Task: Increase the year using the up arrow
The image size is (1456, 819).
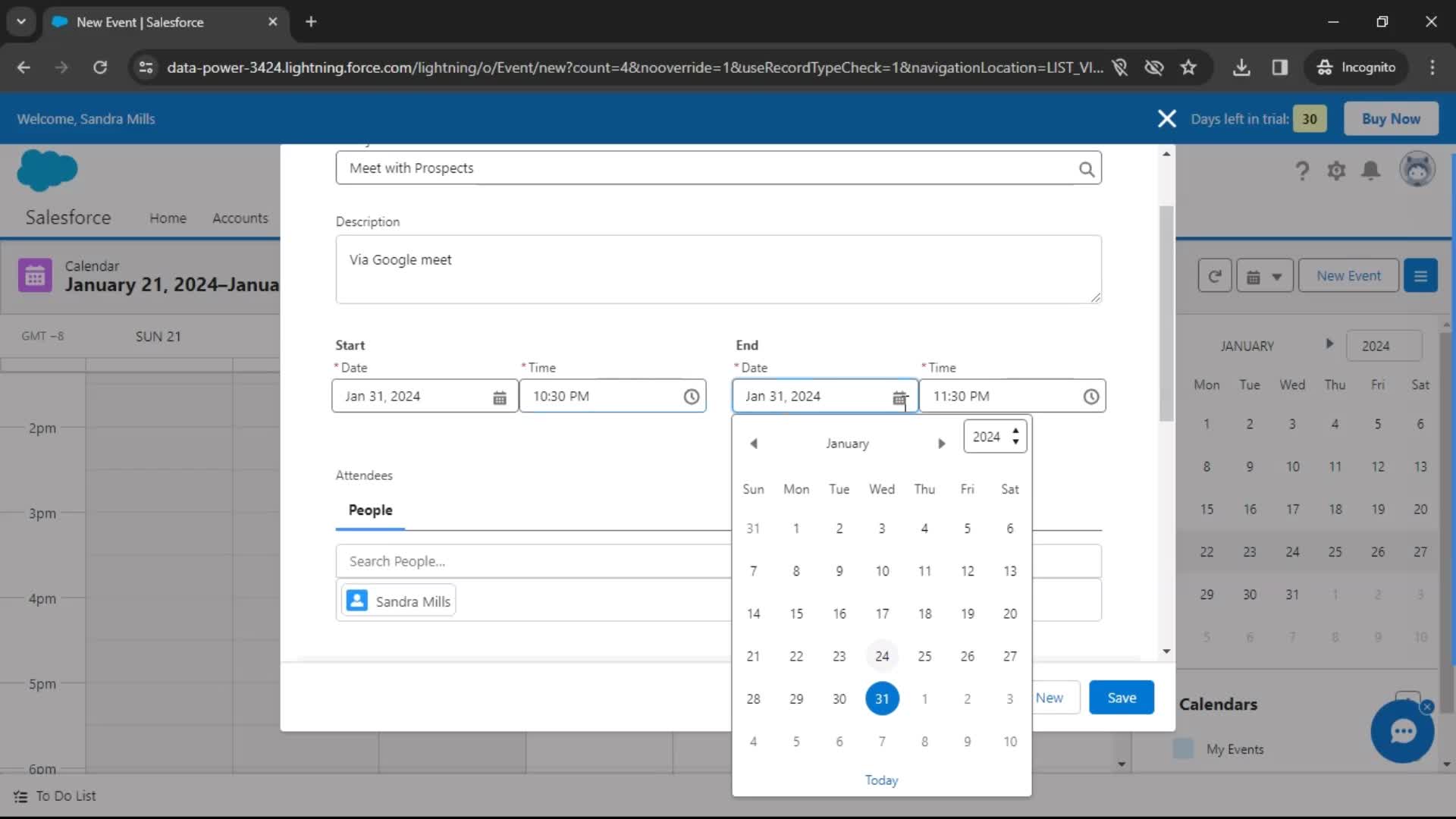Action: click(1015, 431)
